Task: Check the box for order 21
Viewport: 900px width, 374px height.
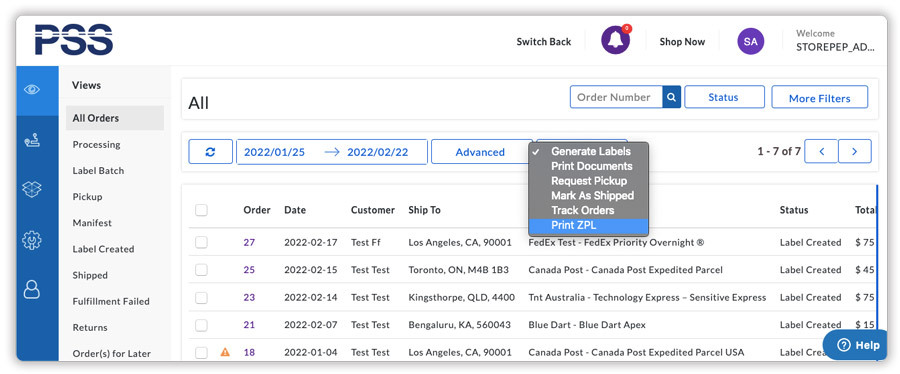Action: (x=201, y=325)
